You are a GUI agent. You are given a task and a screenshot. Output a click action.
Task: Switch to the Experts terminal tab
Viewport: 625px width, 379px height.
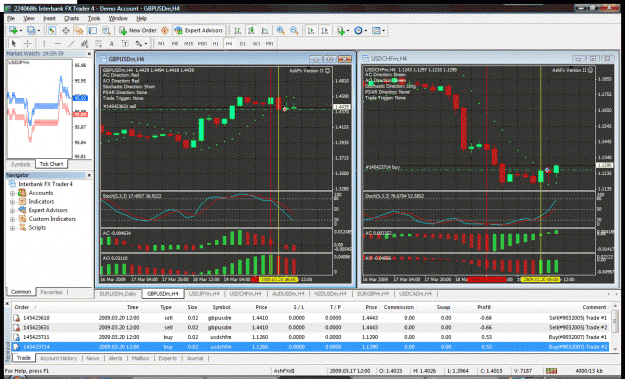point(167,358)
